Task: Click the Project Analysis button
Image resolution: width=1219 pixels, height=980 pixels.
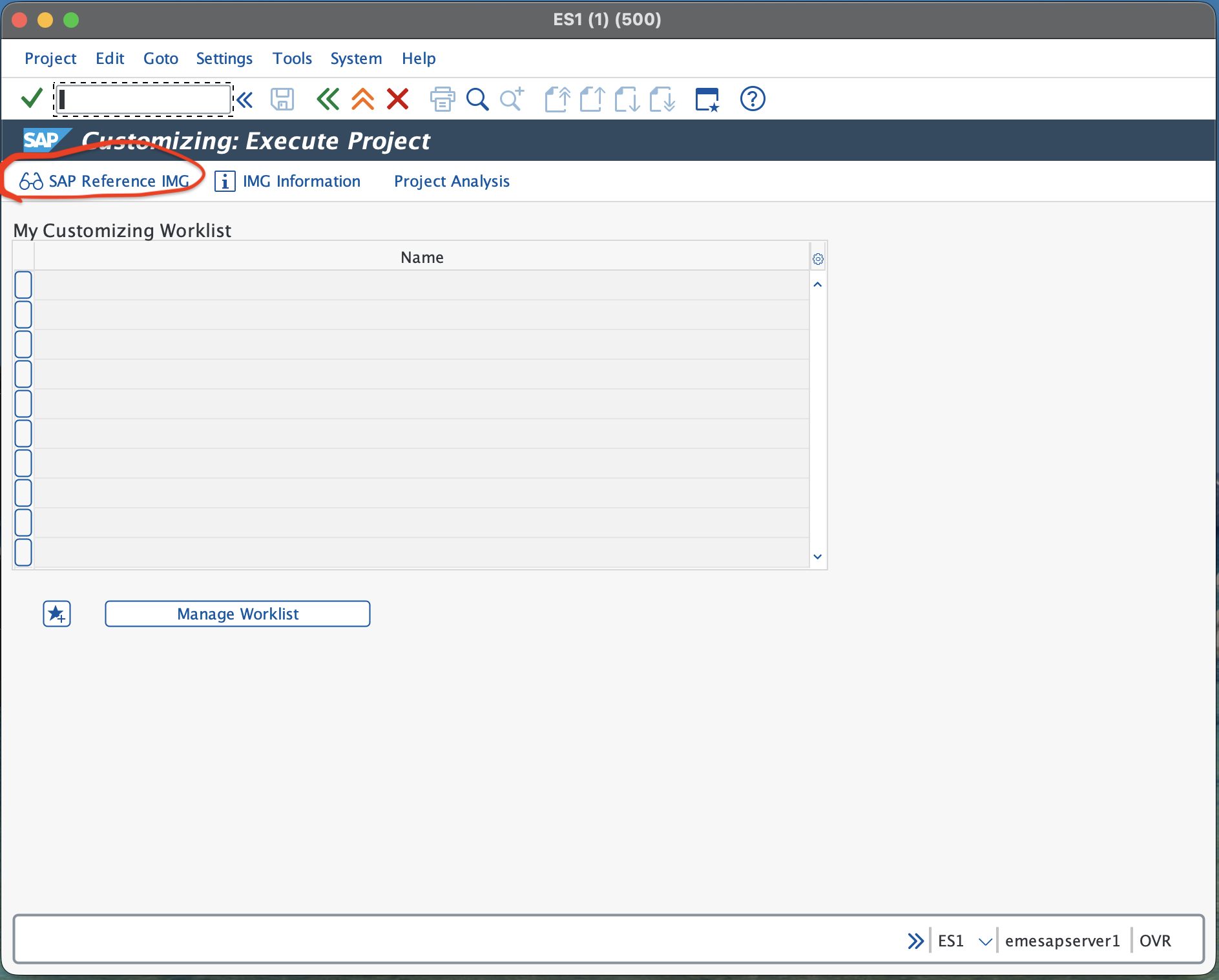Action: coord(452,182)
